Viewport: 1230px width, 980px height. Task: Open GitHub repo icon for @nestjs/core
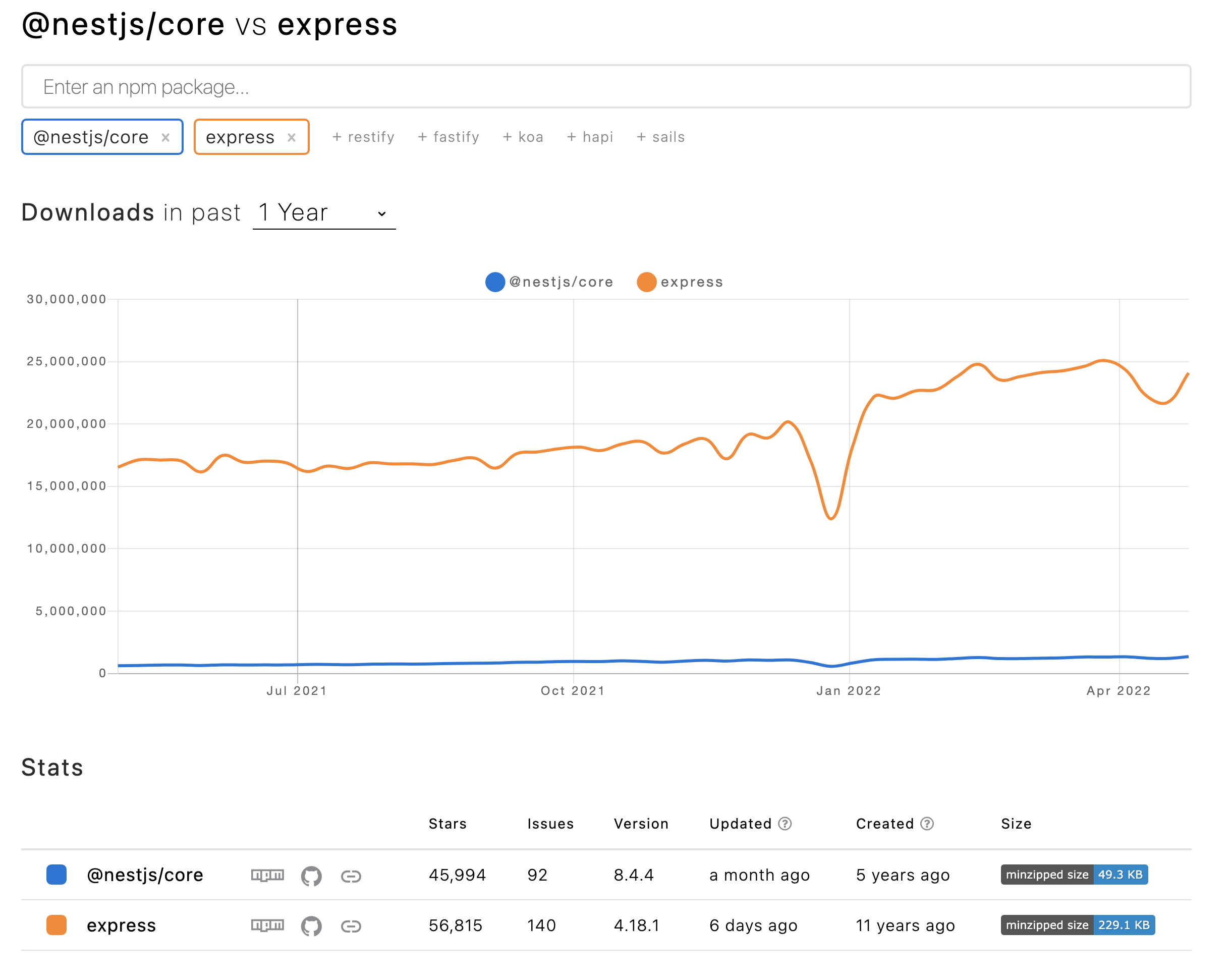pyautogui.click(x=311, y=876)
